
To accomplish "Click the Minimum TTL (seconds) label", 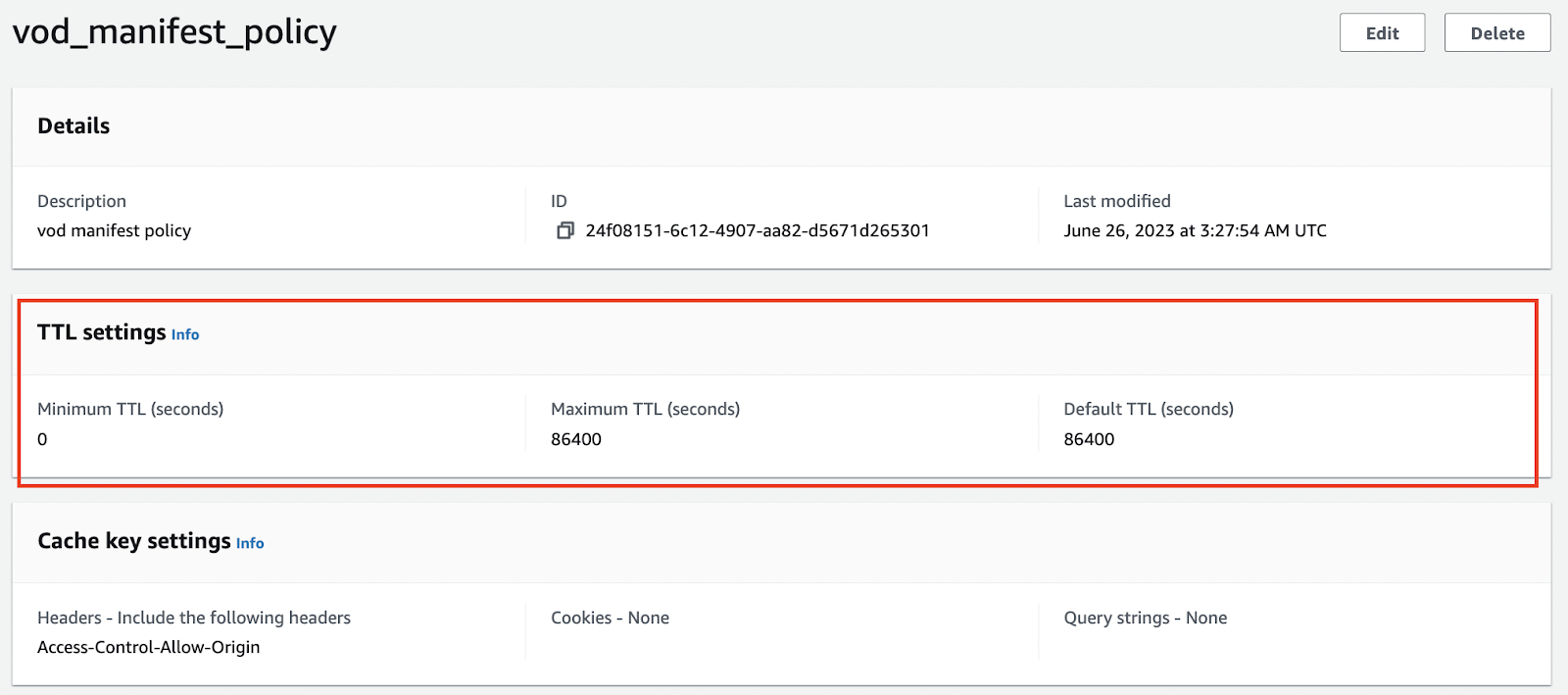I will click(x=130, y=409).
